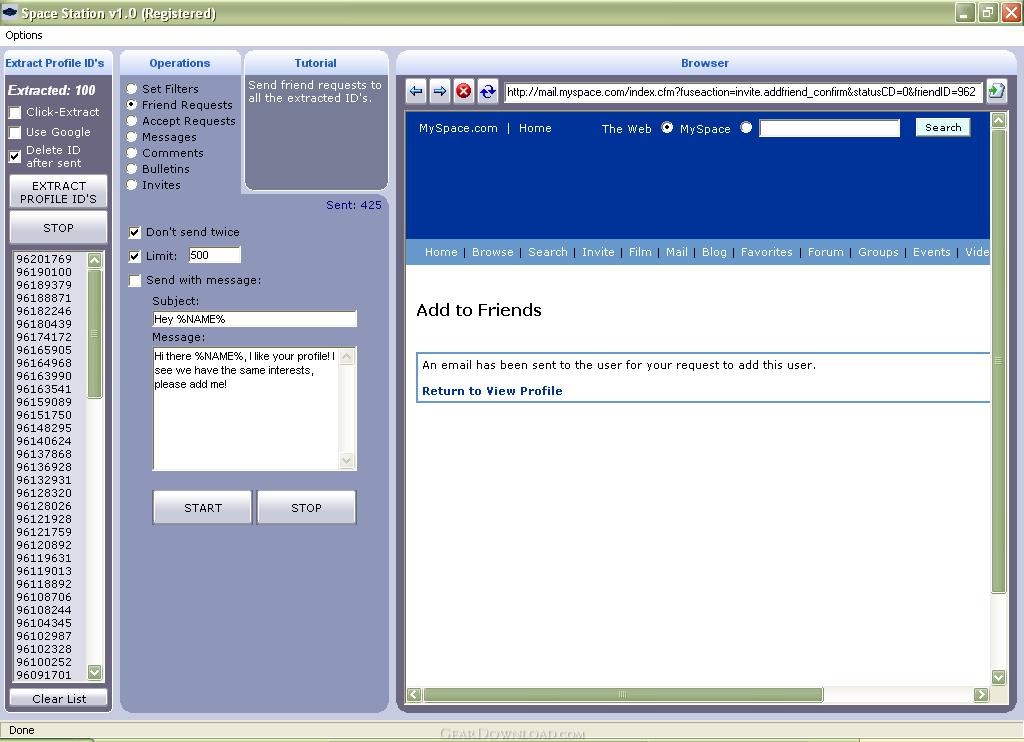Click the message box scroll-down arrow
Image resolution: width=1024 pixels, height=742 pixels.
(x=347, y=460)
